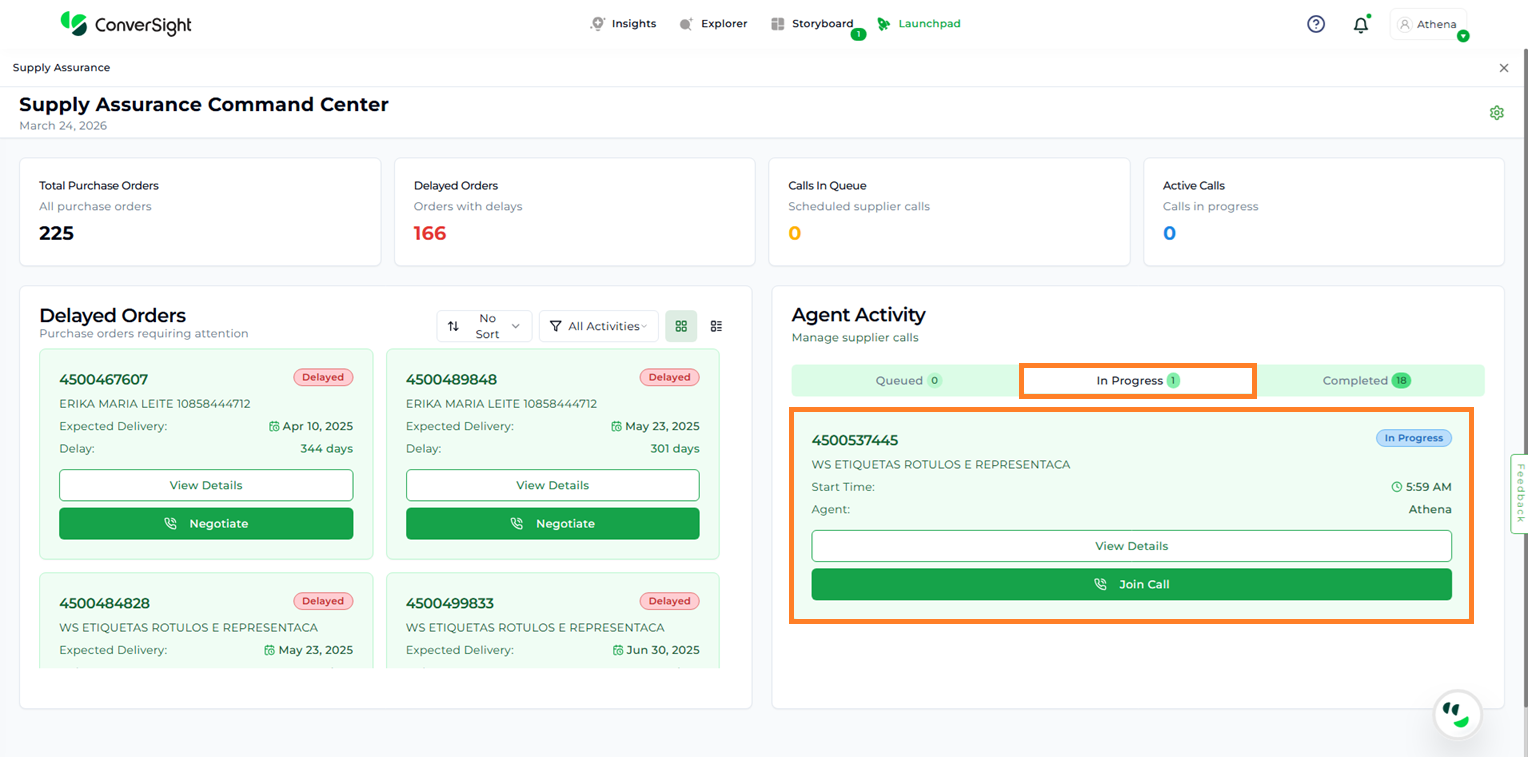Open the Feedback side tab
The image size is (1528, 757).
(1519, 493)
